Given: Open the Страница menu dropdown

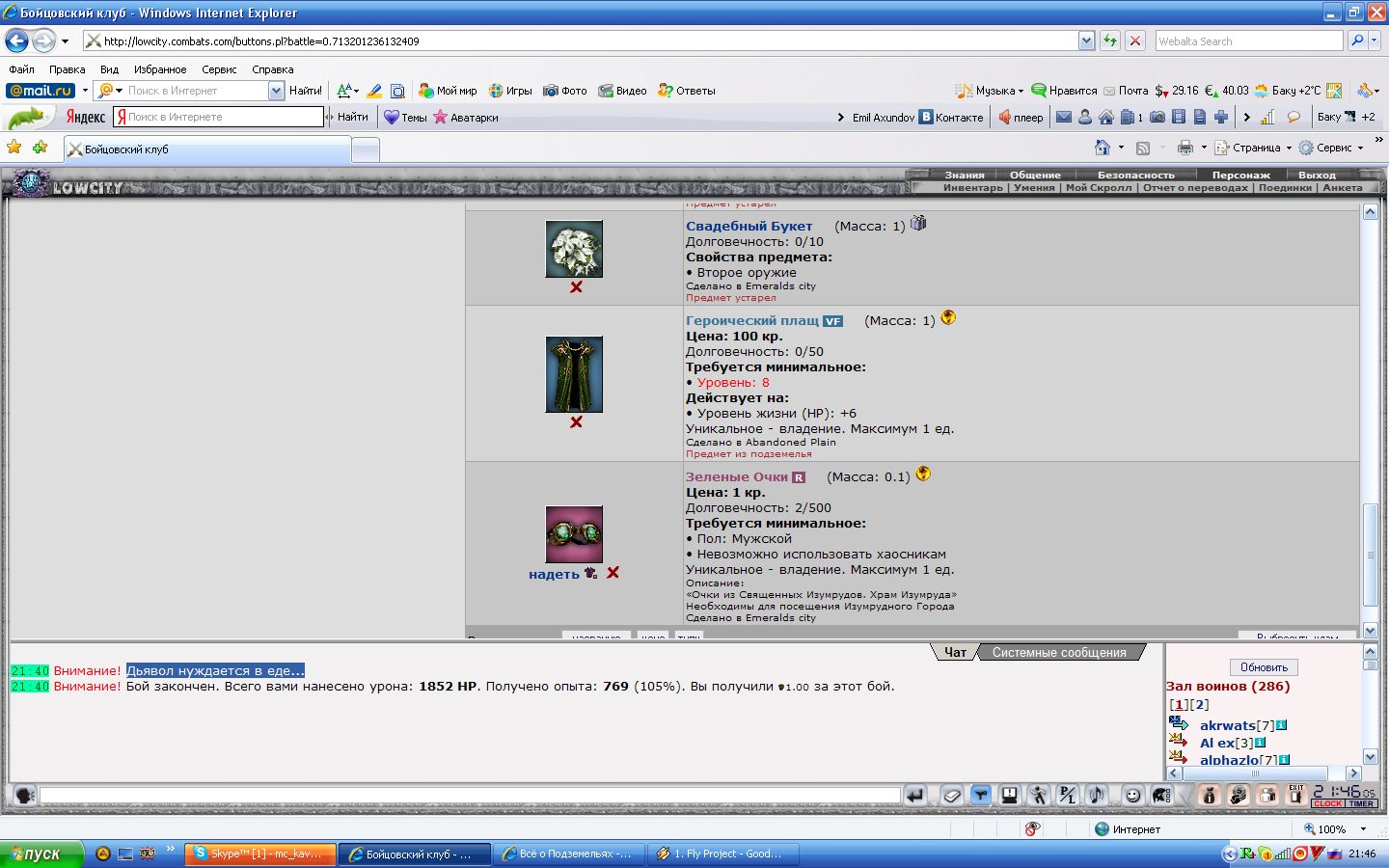Looking at the screenshot, I should tap(1252, 148).
